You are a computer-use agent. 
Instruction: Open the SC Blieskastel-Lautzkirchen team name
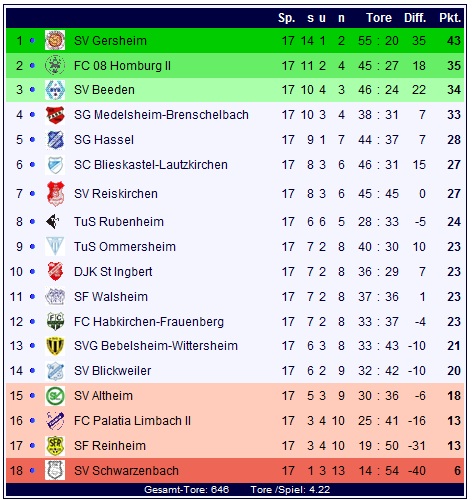pos(151,165)
